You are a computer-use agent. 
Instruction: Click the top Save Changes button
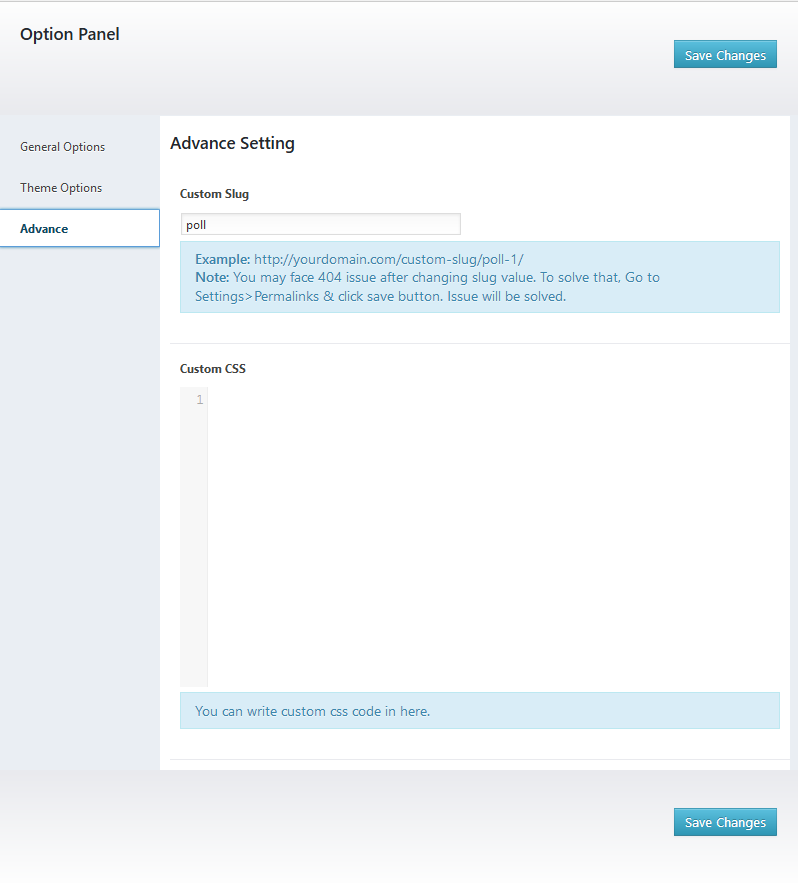coord(725,55)
